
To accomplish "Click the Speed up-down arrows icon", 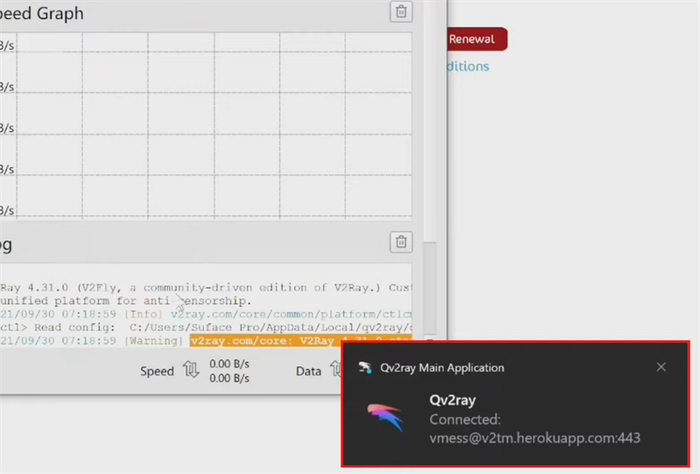I will [191, 370].
